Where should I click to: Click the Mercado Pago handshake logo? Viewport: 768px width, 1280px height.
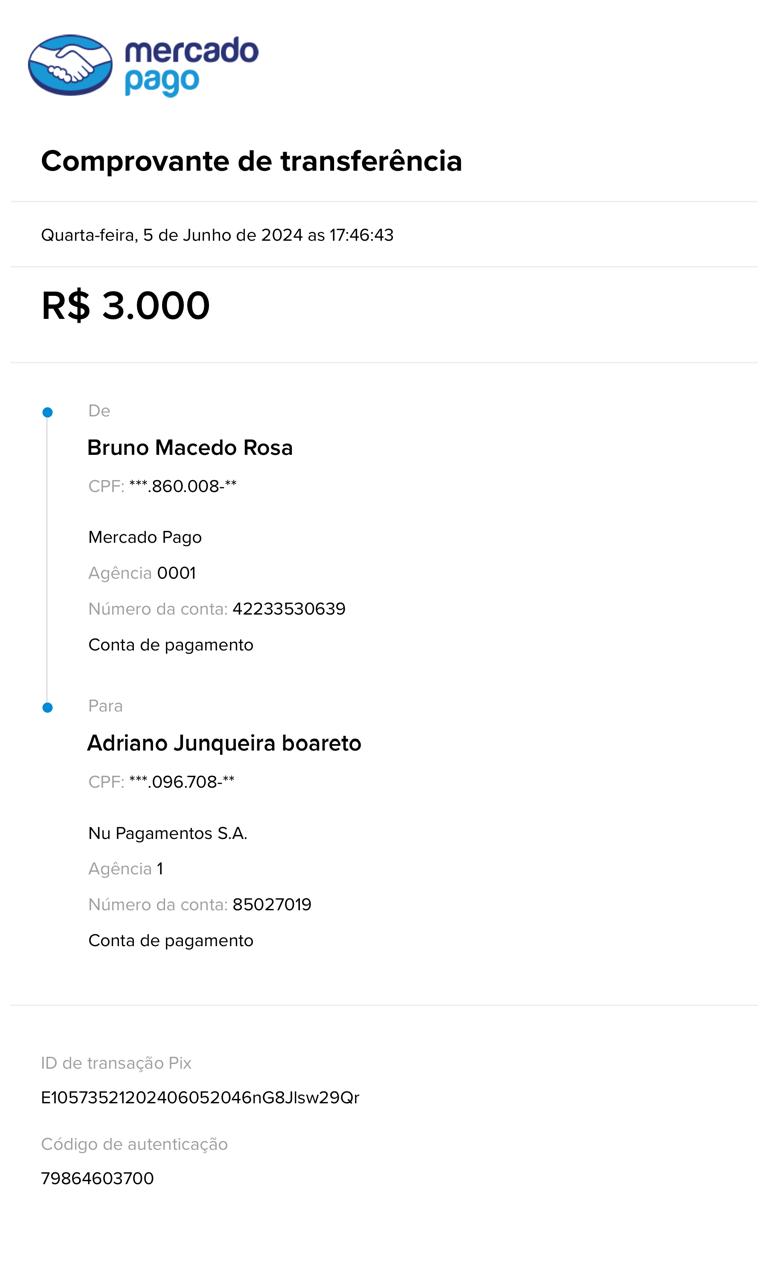tap(70, 65)
